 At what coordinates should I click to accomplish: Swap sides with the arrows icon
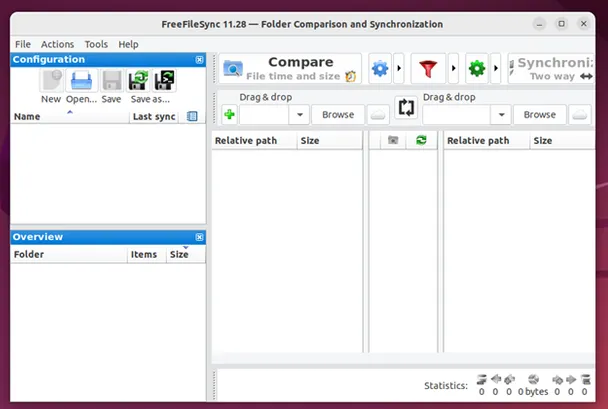406,107
